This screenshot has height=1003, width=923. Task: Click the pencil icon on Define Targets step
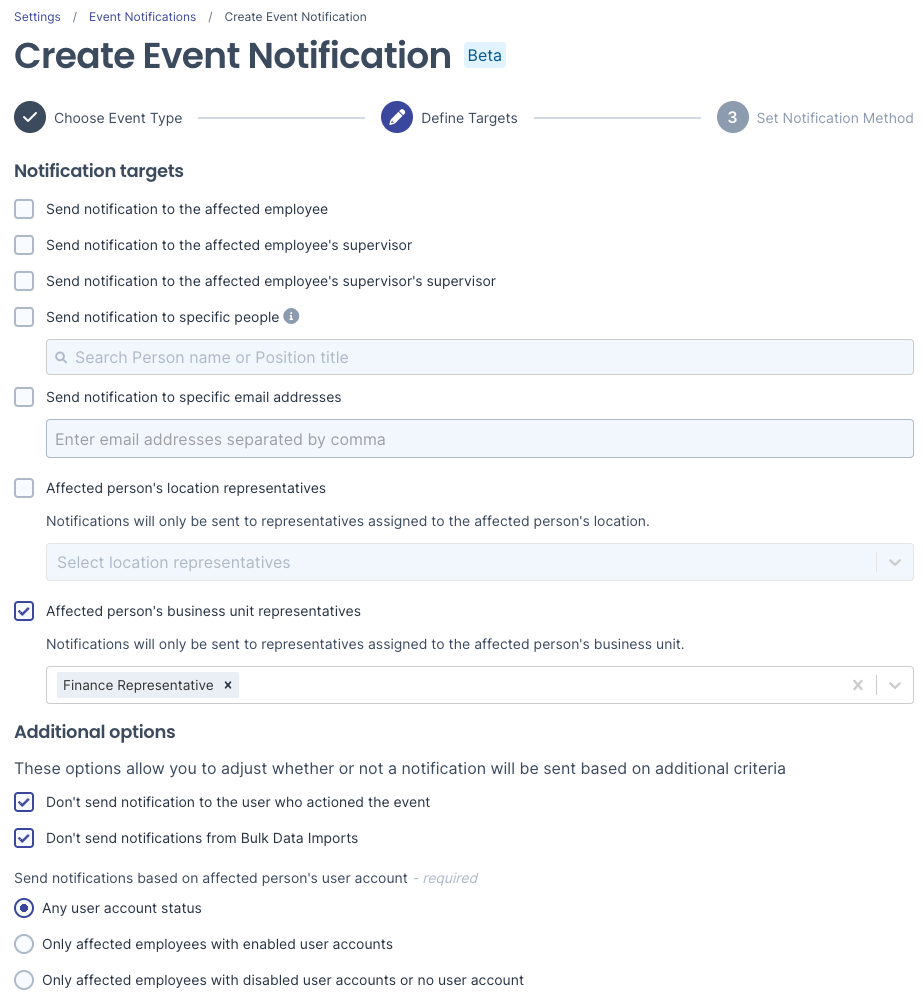click(397, 117)
